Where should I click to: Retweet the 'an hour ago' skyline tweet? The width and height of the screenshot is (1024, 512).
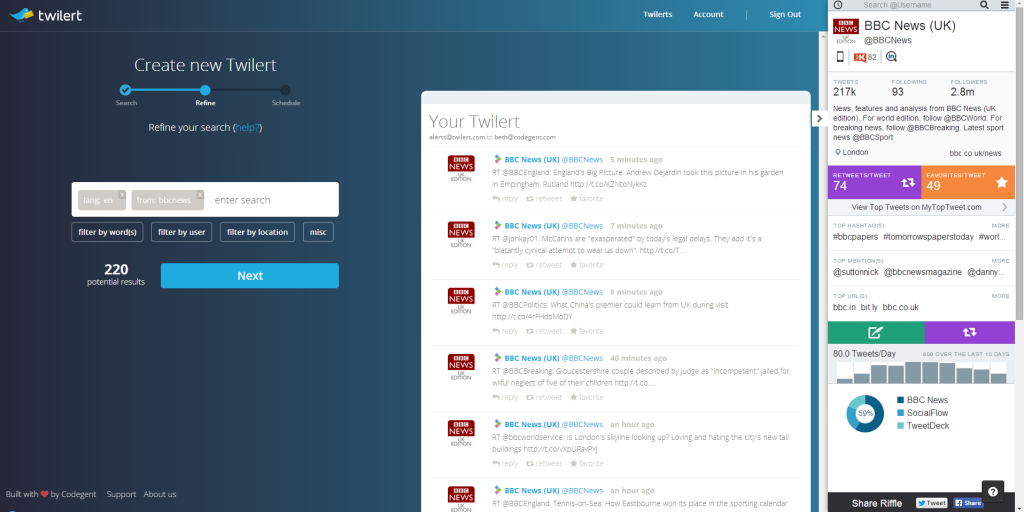click(x=544, y=464)
